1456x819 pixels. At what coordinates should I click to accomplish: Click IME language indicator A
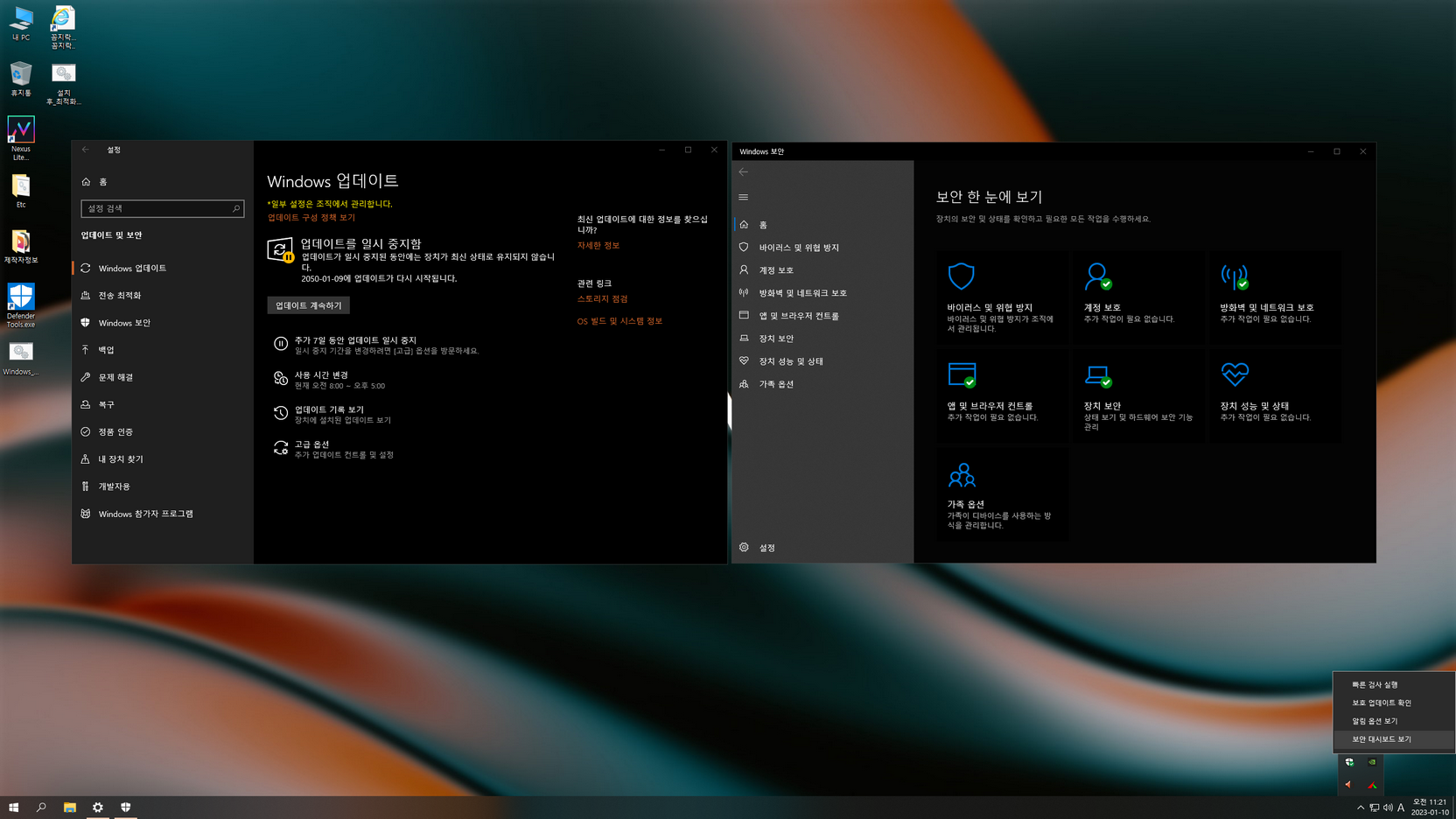point(1401,808)
